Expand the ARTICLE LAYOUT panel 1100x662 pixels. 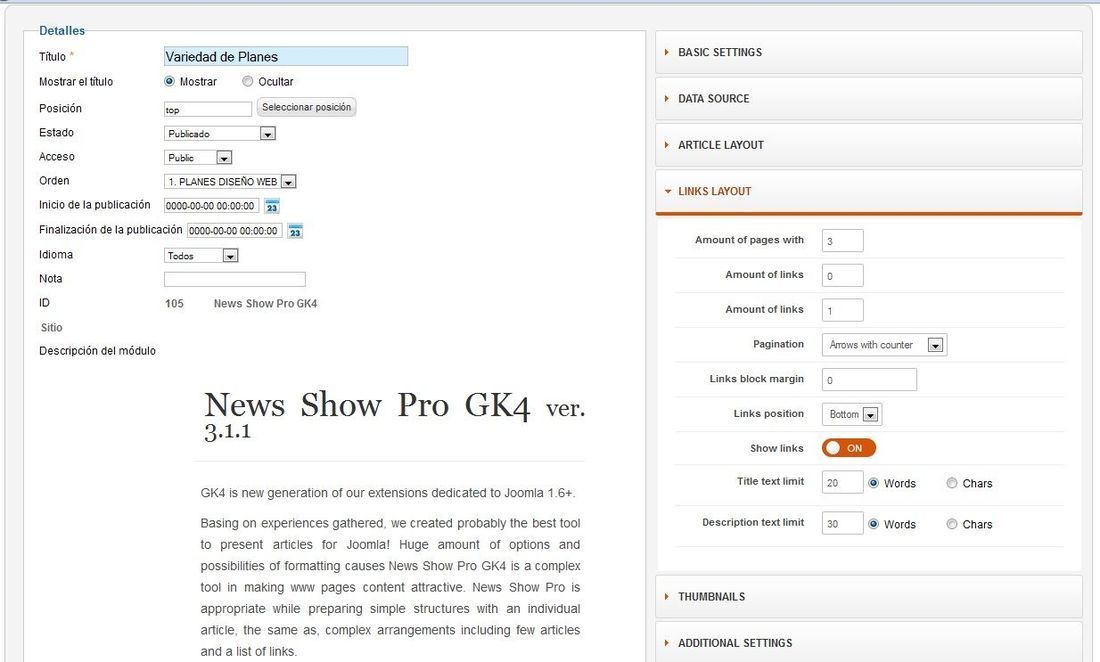click(x=868, y=145)
